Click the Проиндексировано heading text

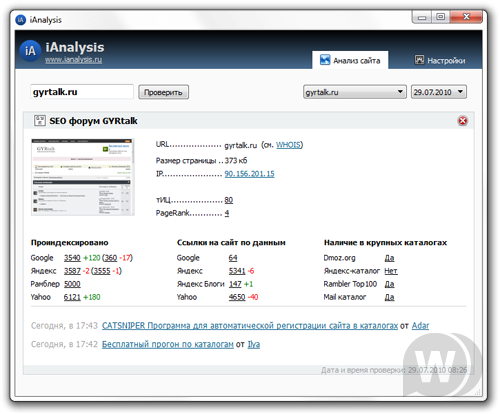70,243
